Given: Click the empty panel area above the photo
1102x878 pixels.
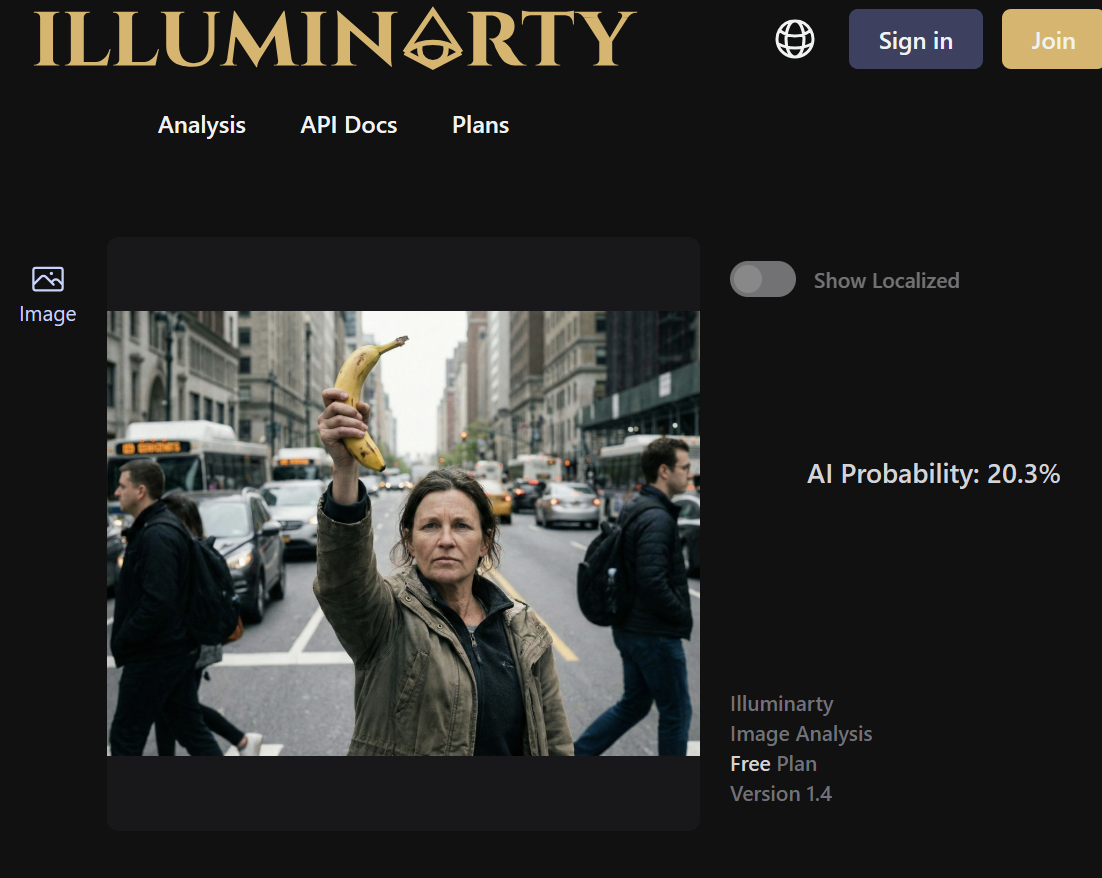Looking at the screenshot, I should coord(403,274).
